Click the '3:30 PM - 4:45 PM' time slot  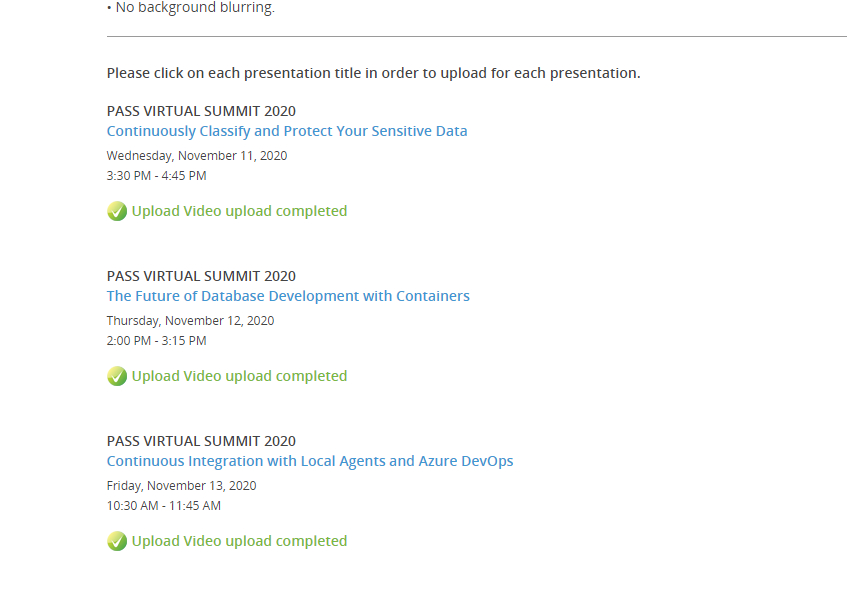pyautogui.click(x=156, y=176)
